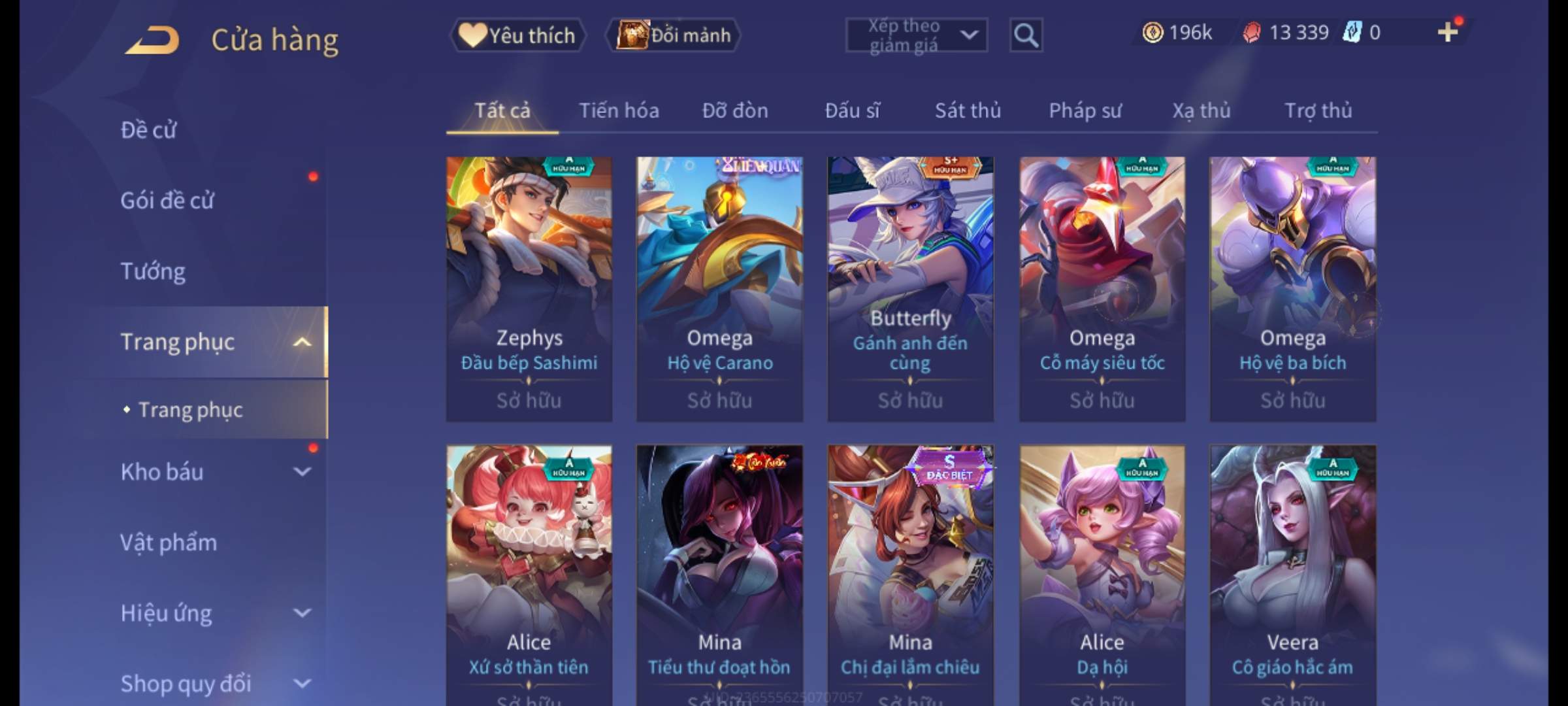Open the Xếp theo giảm giá dropdown
1568x706 pixels.
(x=917, y=35)
